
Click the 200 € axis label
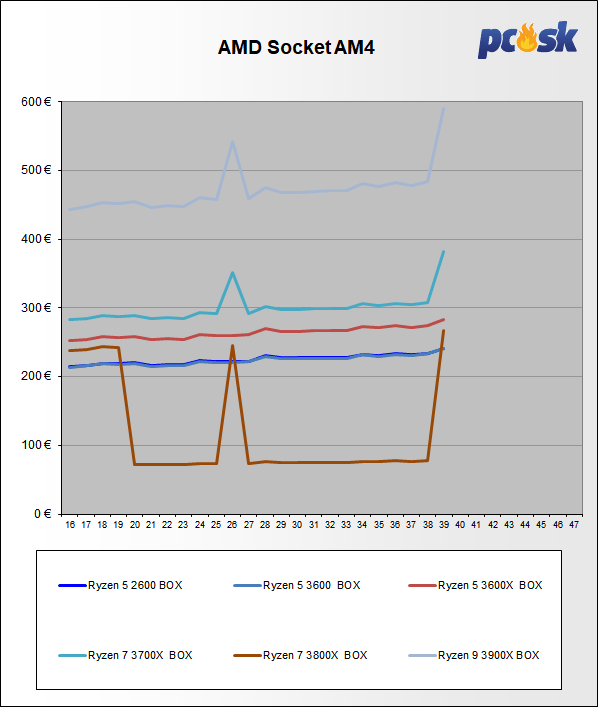point(36,376)
